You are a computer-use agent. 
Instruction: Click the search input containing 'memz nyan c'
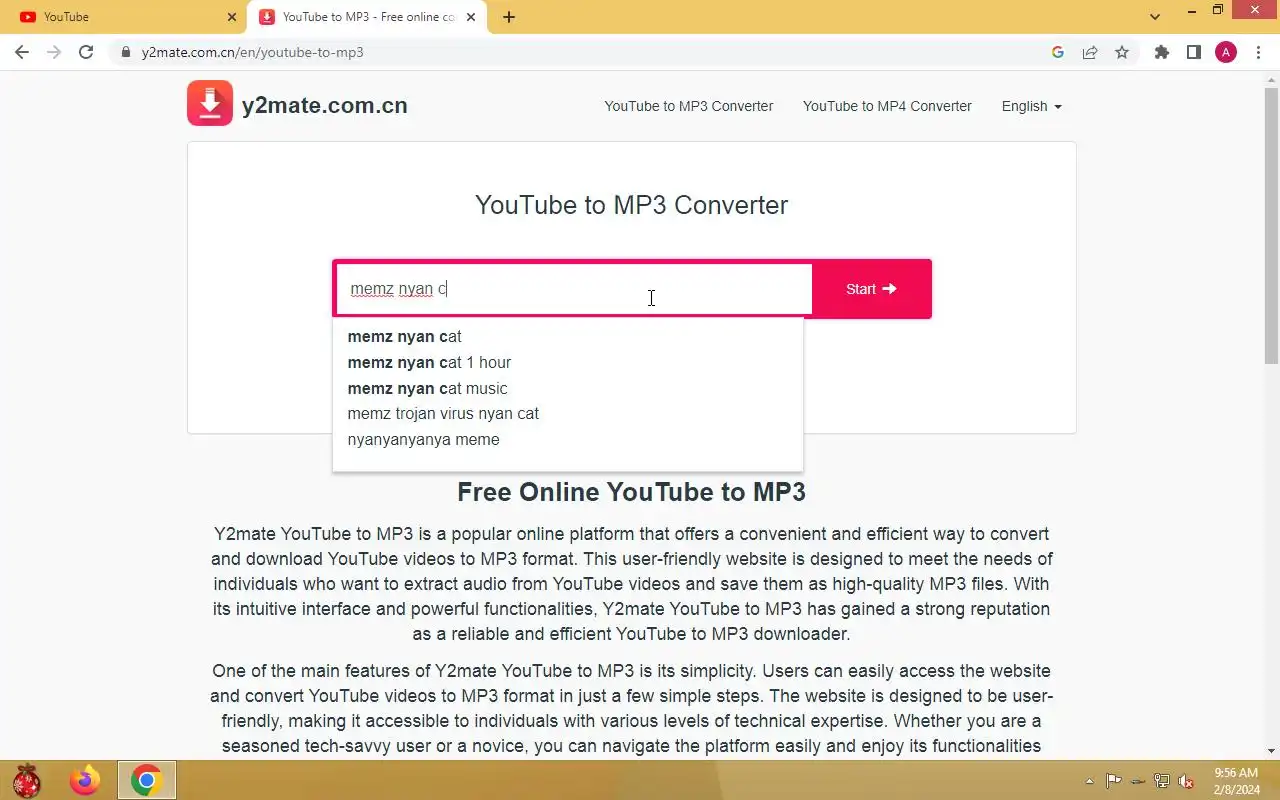point(574,289)
